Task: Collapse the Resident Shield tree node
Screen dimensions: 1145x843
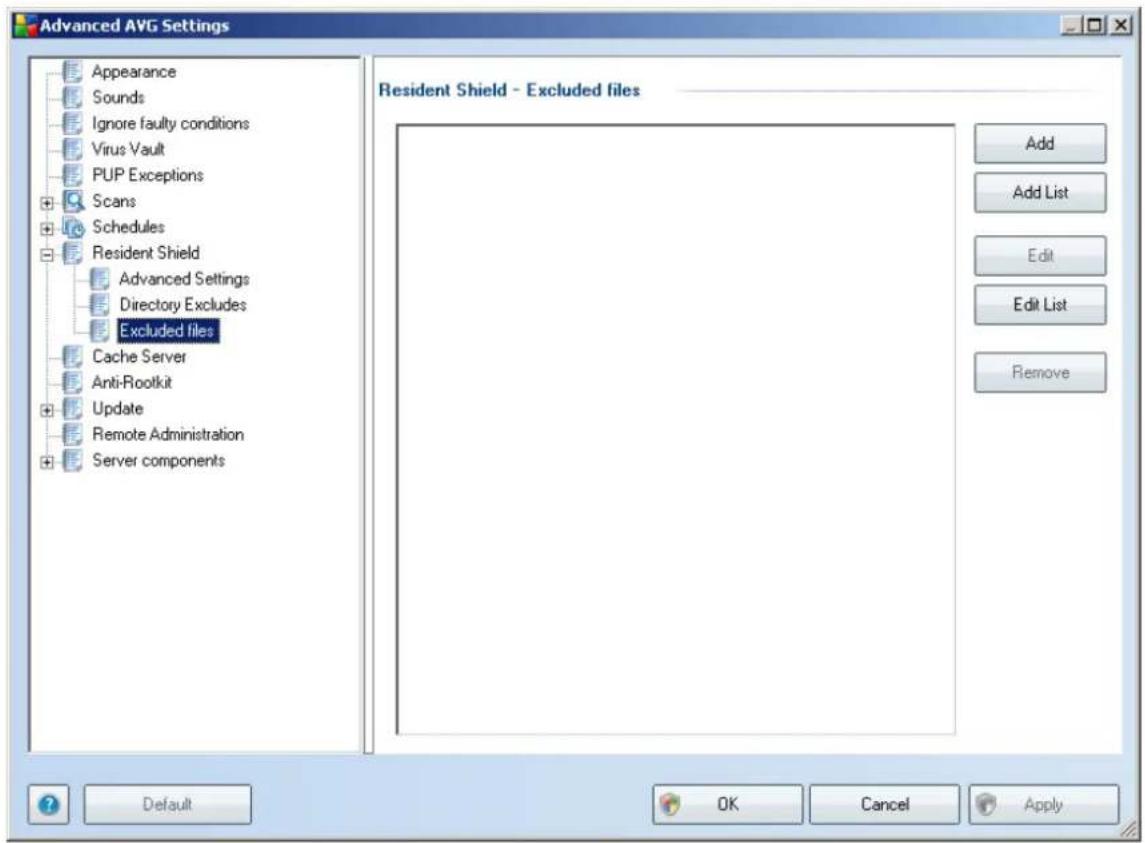Action: 47,254
